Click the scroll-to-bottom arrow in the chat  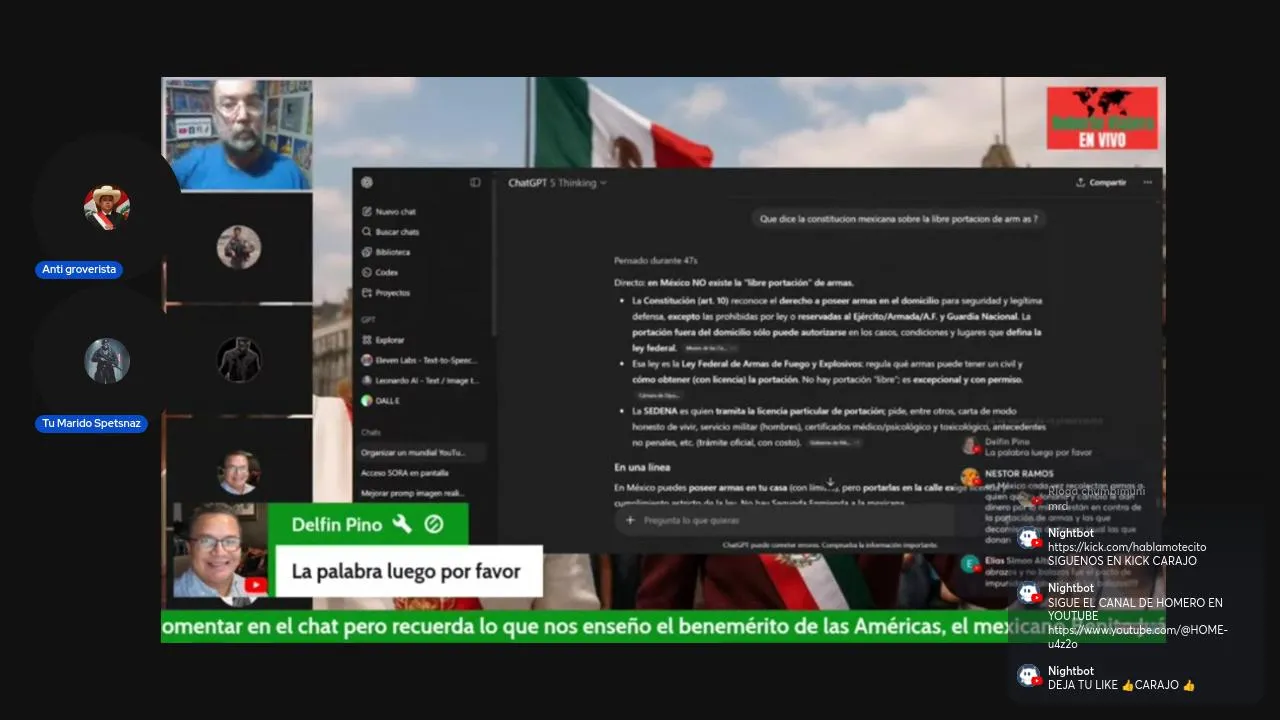tap(830, 483)
